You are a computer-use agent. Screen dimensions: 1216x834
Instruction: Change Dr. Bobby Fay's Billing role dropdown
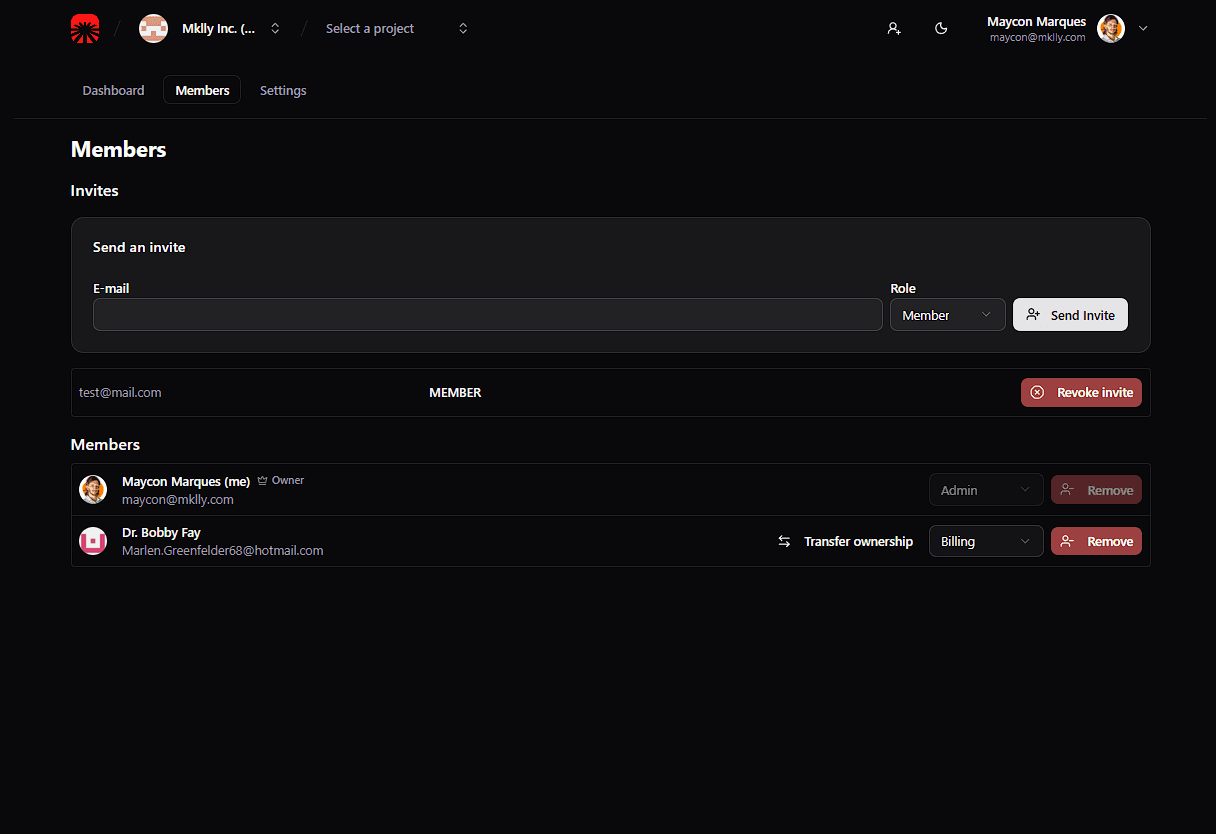point(985,541)
